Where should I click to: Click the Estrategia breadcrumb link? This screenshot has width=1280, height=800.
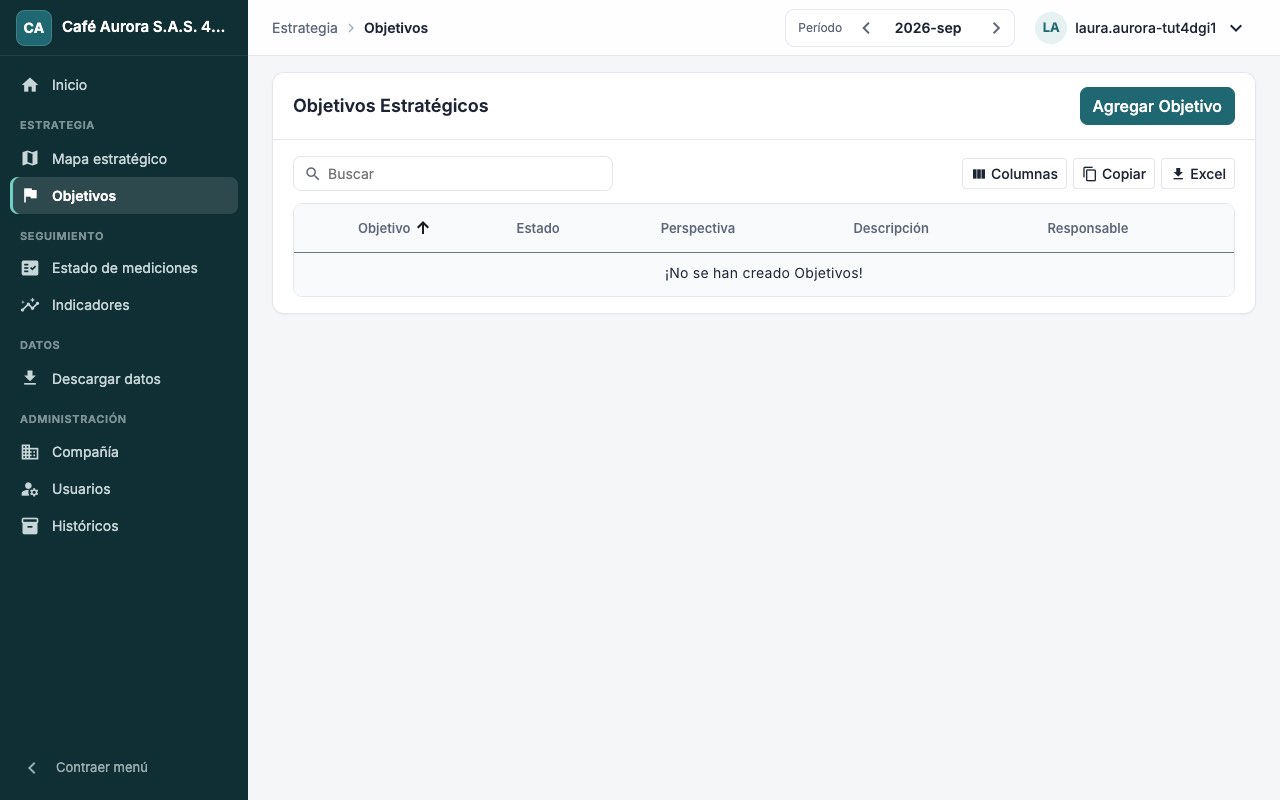click(x=305, y=28)
